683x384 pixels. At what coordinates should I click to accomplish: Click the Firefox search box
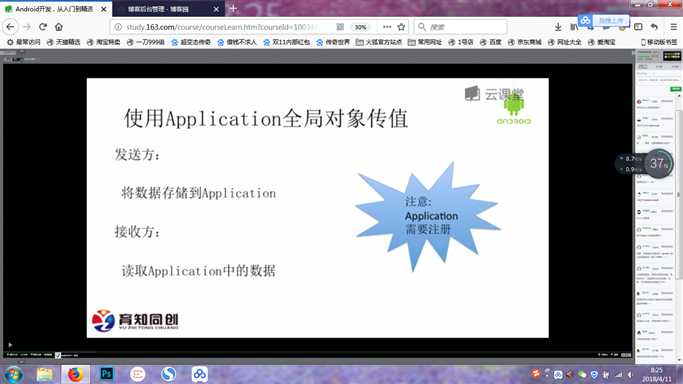(460, 27)
